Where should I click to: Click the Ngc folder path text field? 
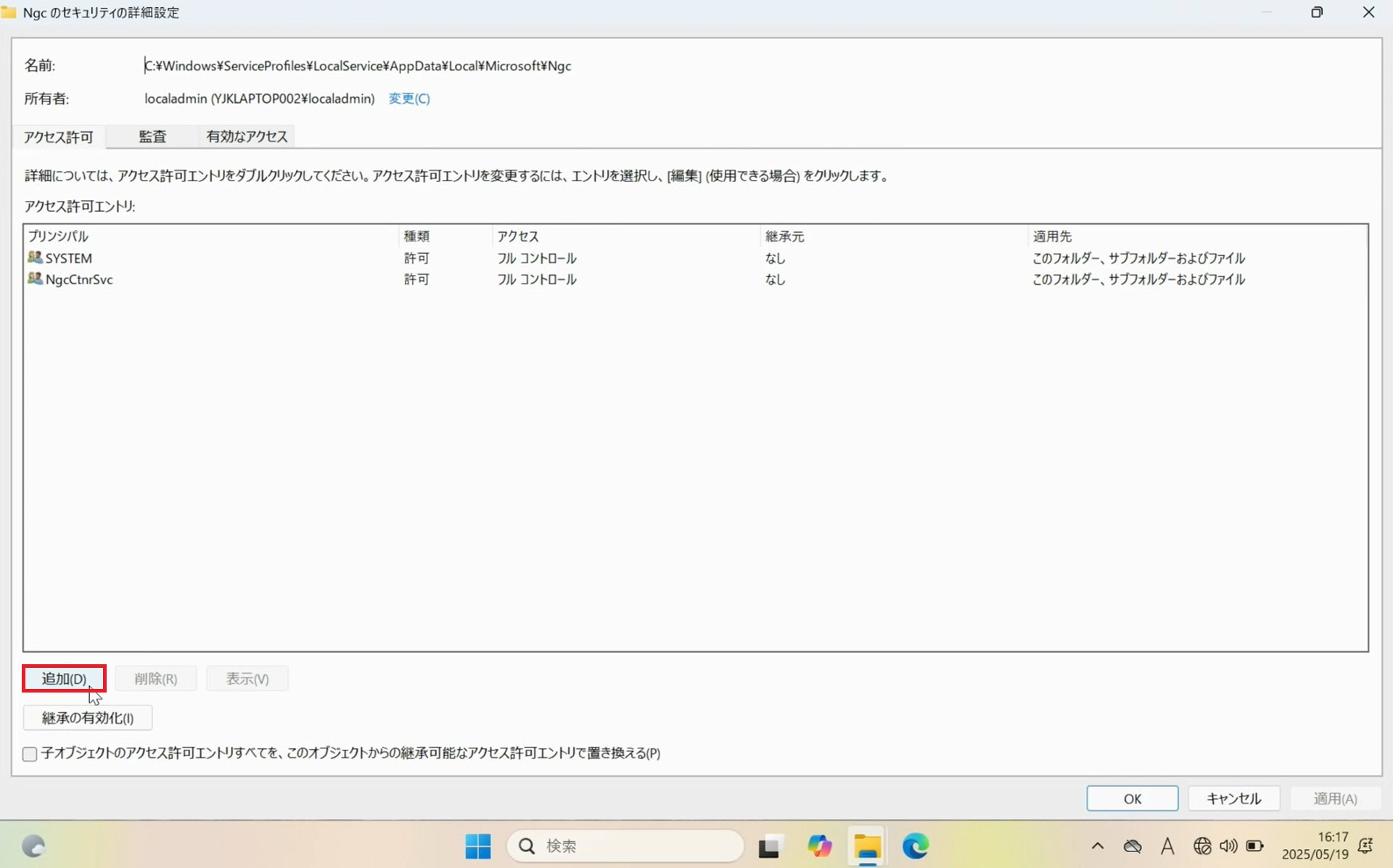tap(358, 66)
